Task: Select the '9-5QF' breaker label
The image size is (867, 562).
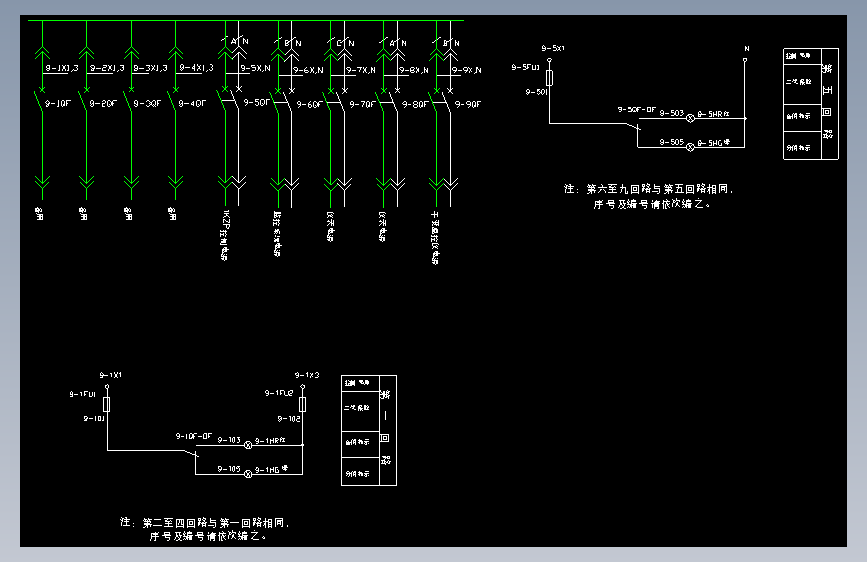Action: tap(257, 102)
